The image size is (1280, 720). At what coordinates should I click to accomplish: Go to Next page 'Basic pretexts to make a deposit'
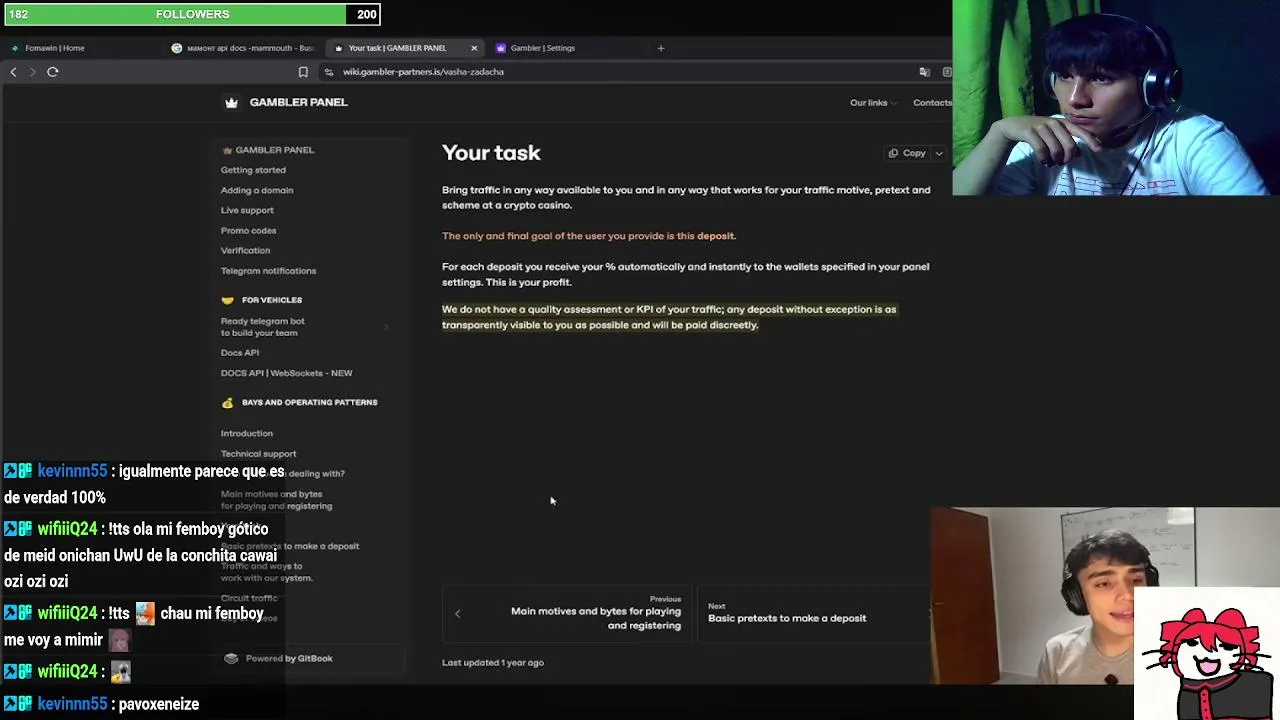point(815,614)
